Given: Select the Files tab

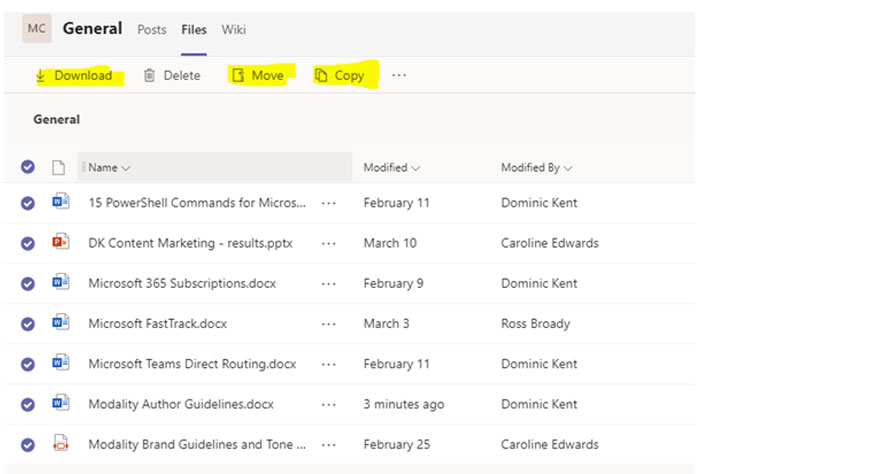Looking at the screenshot, I should [194, 30].
